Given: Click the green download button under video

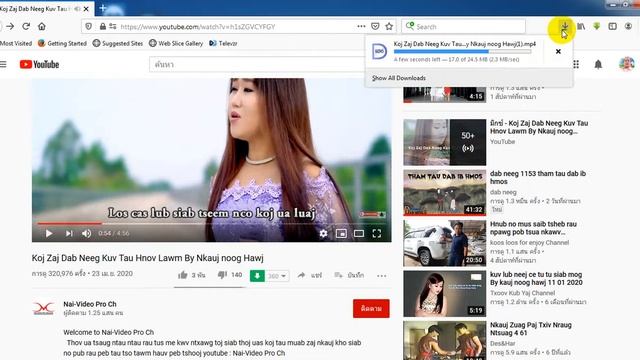Looking at the screenshot, I should click(x=257, y=276).
